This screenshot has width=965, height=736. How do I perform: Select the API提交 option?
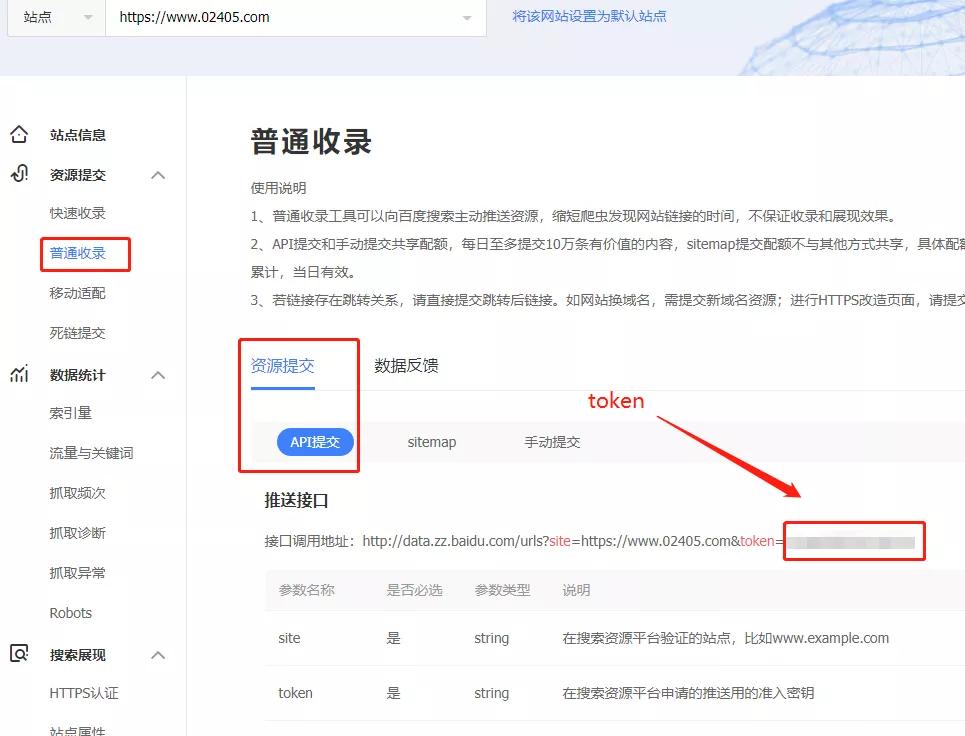click(315, 442)
